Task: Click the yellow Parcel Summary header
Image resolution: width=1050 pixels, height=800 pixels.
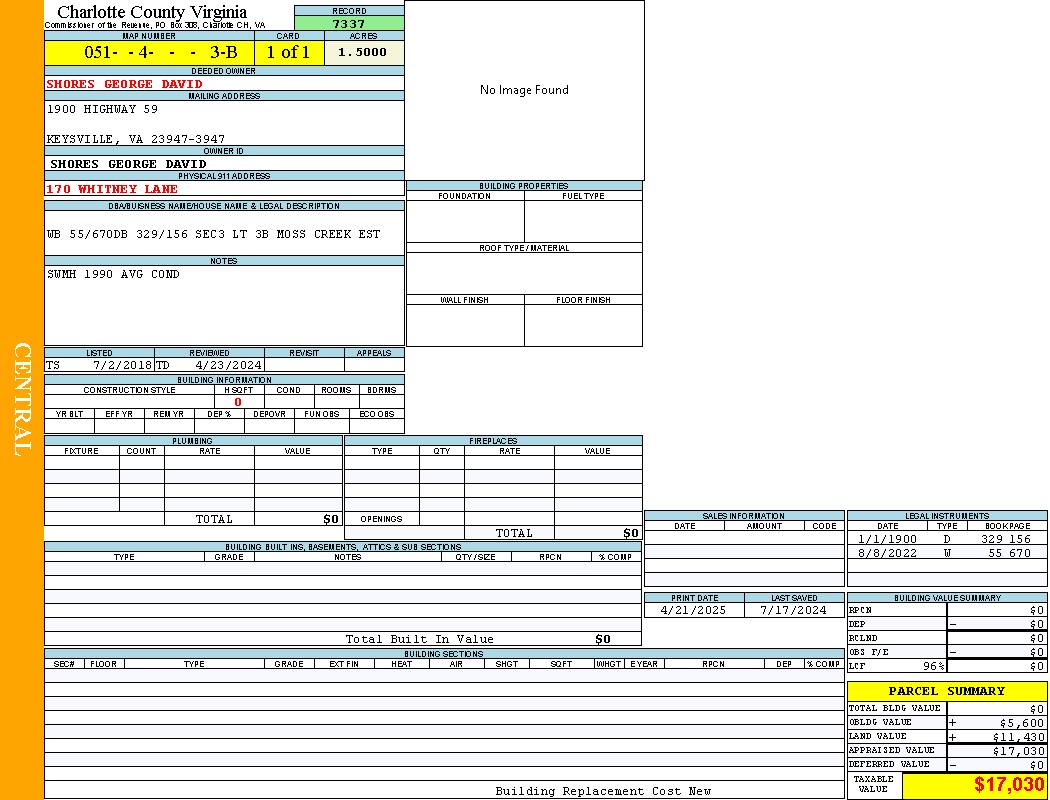Action: point(946,691)
